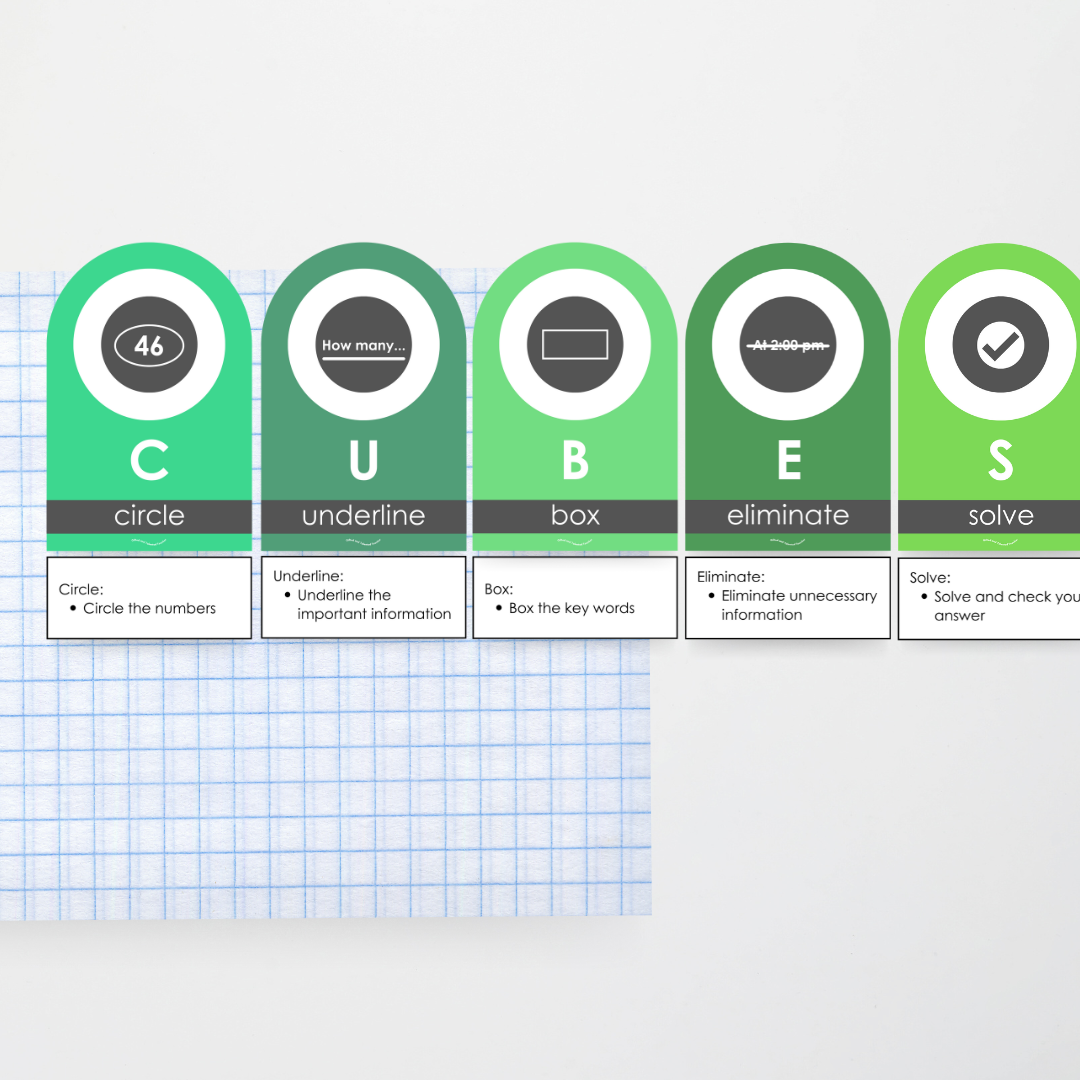Select the 'Underline the important information' text box

364,597
